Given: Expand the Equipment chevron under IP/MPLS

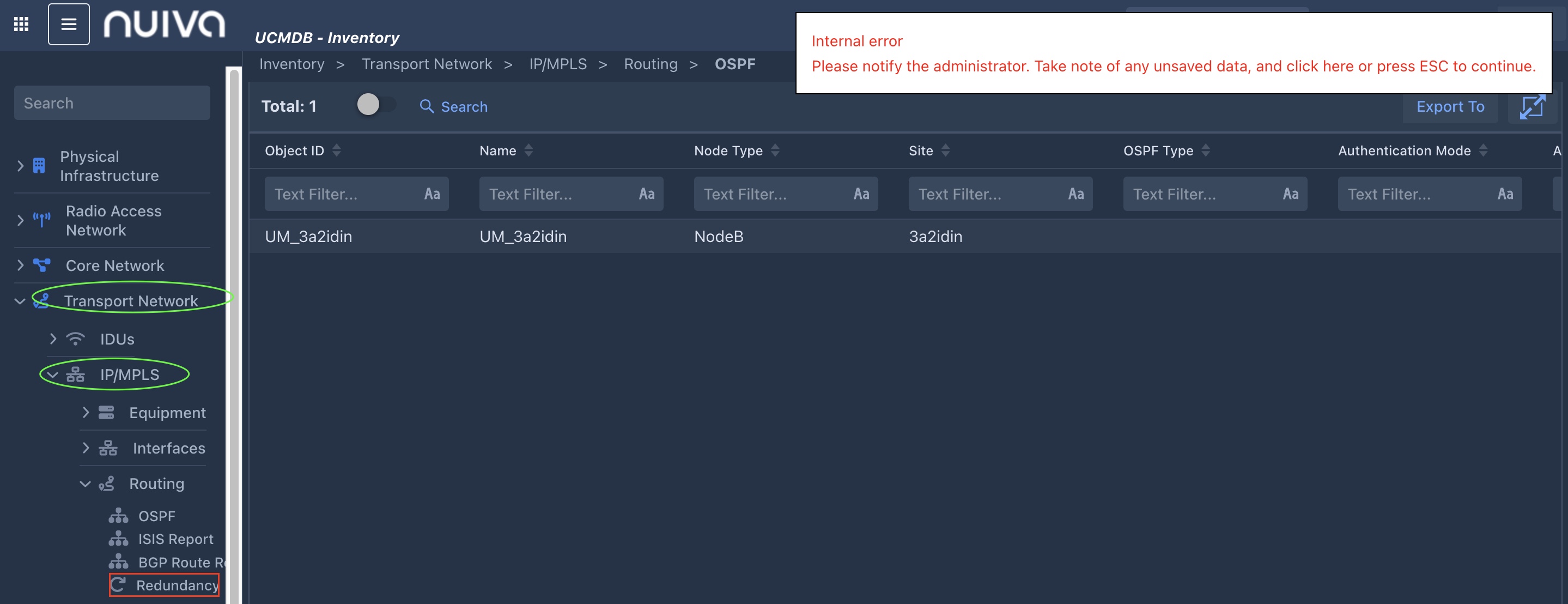Looking at the screenshot, I should (85, 412).
